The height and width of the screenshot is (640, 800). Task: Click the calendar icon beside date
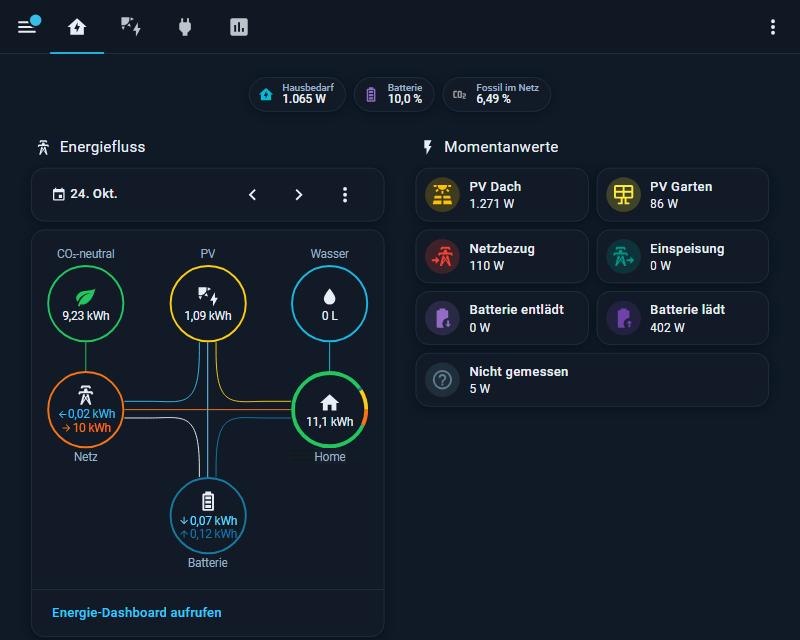pyautogui.click(x=59, y=194)
